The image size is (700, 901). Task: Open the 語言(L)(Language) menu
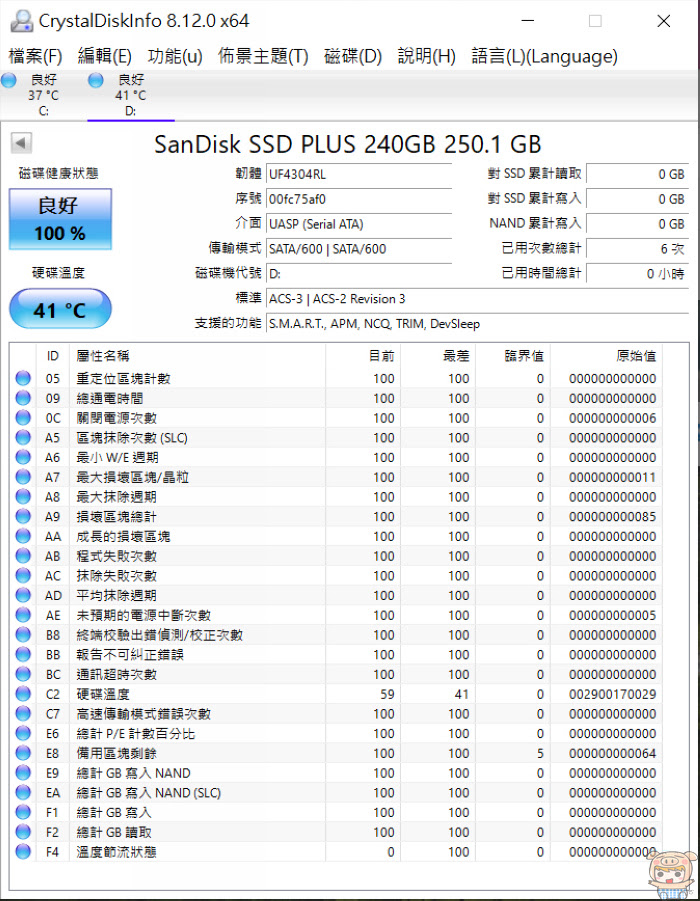(x=544, y=56)
